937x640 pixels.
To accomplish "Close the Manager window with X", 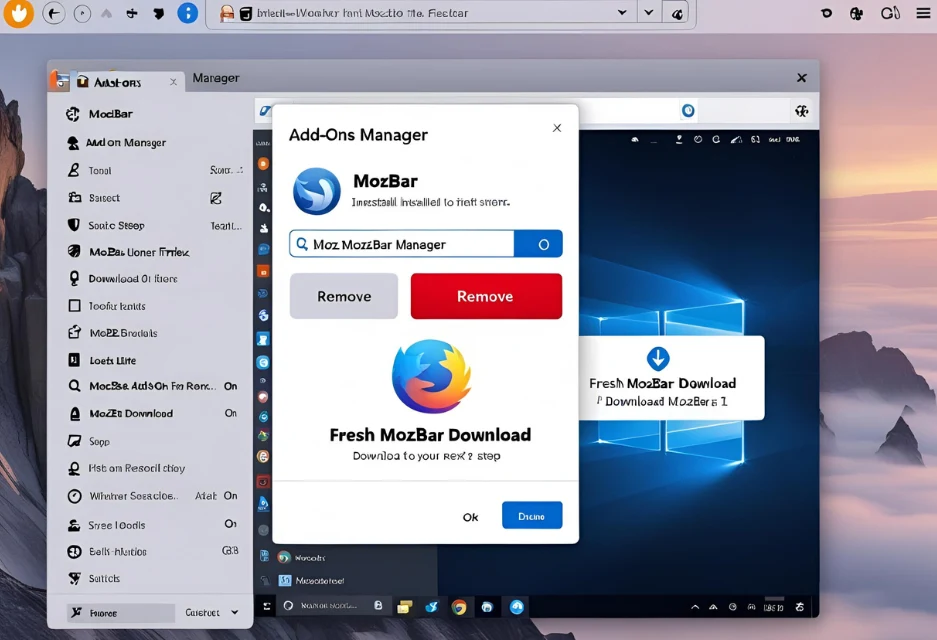I will click(802, 78).
